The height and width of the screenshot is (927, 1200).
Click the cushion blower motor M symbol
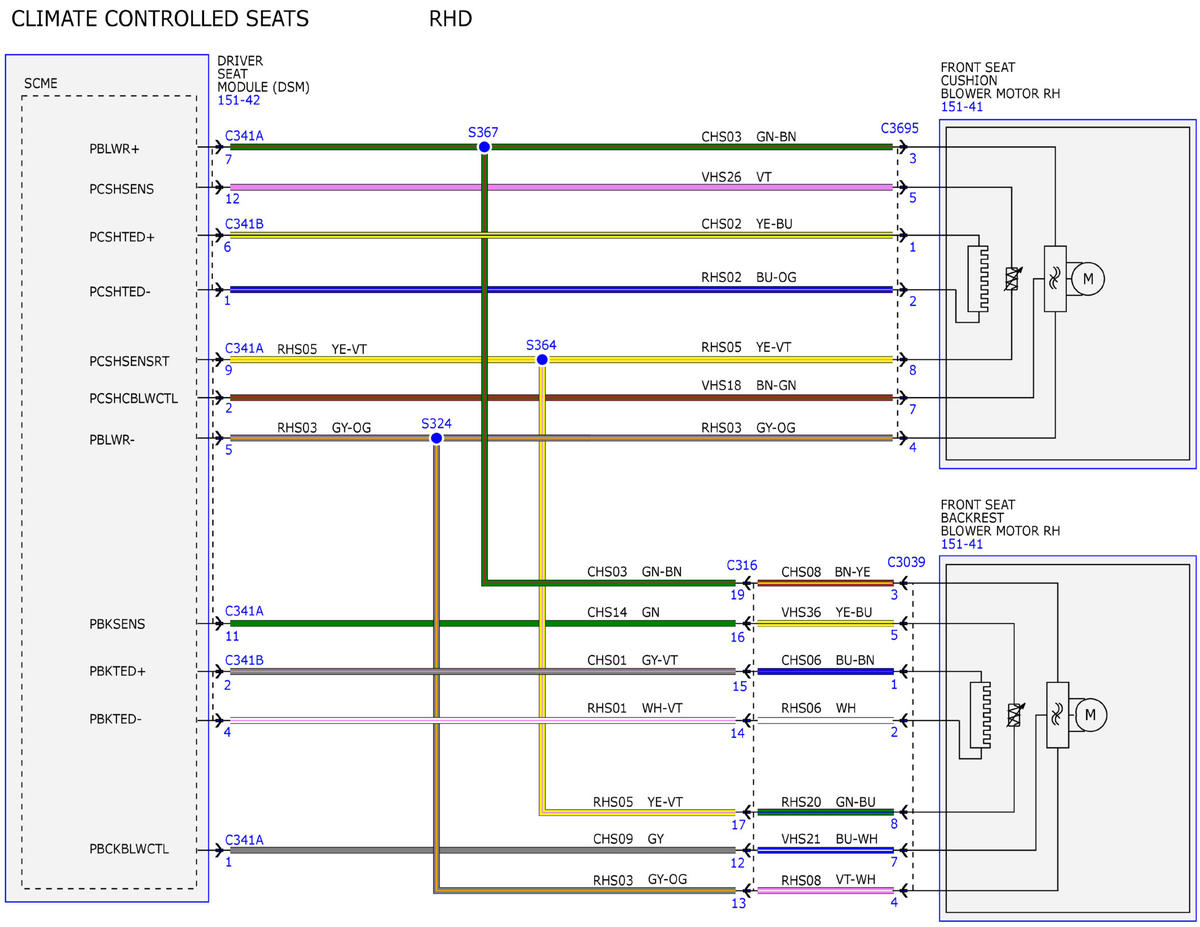[x=1088, y=279]
